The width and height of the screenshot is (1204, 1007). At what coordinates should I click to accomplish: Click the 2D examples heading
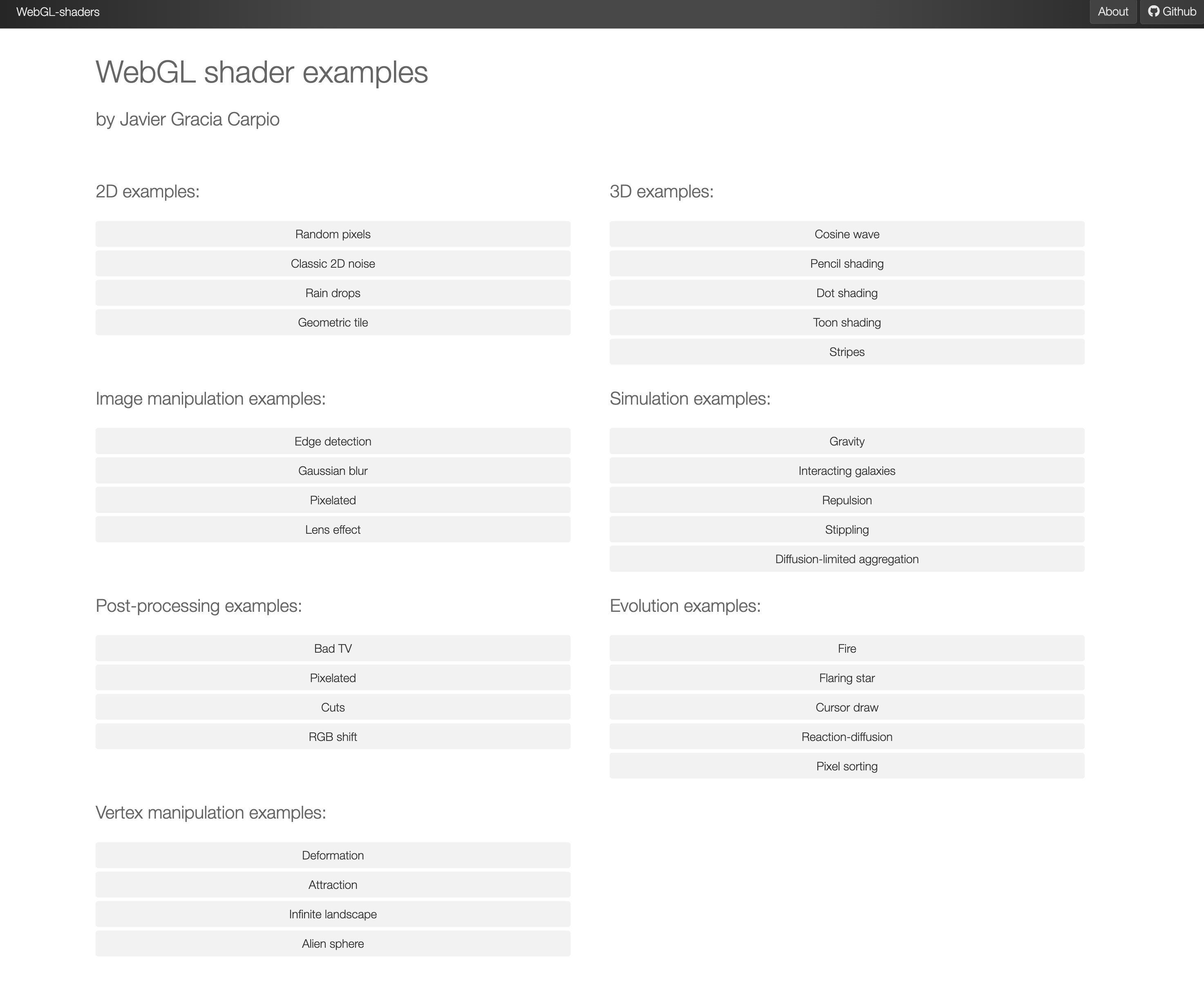click(x=148, y=192)
